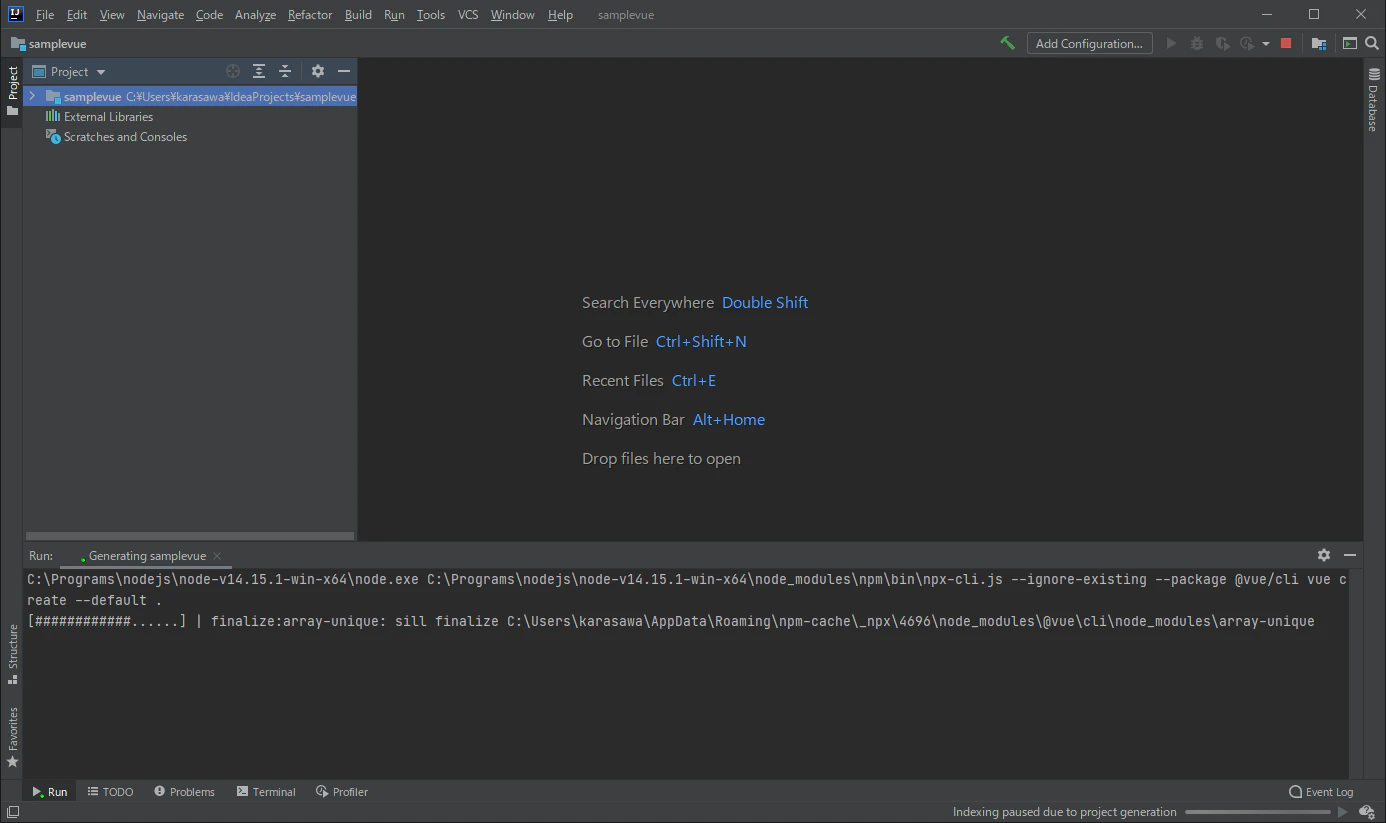Toggle the Structure sidebar tool window button
The height and width of the screenshot is (823, 1386).
point(12,654)
